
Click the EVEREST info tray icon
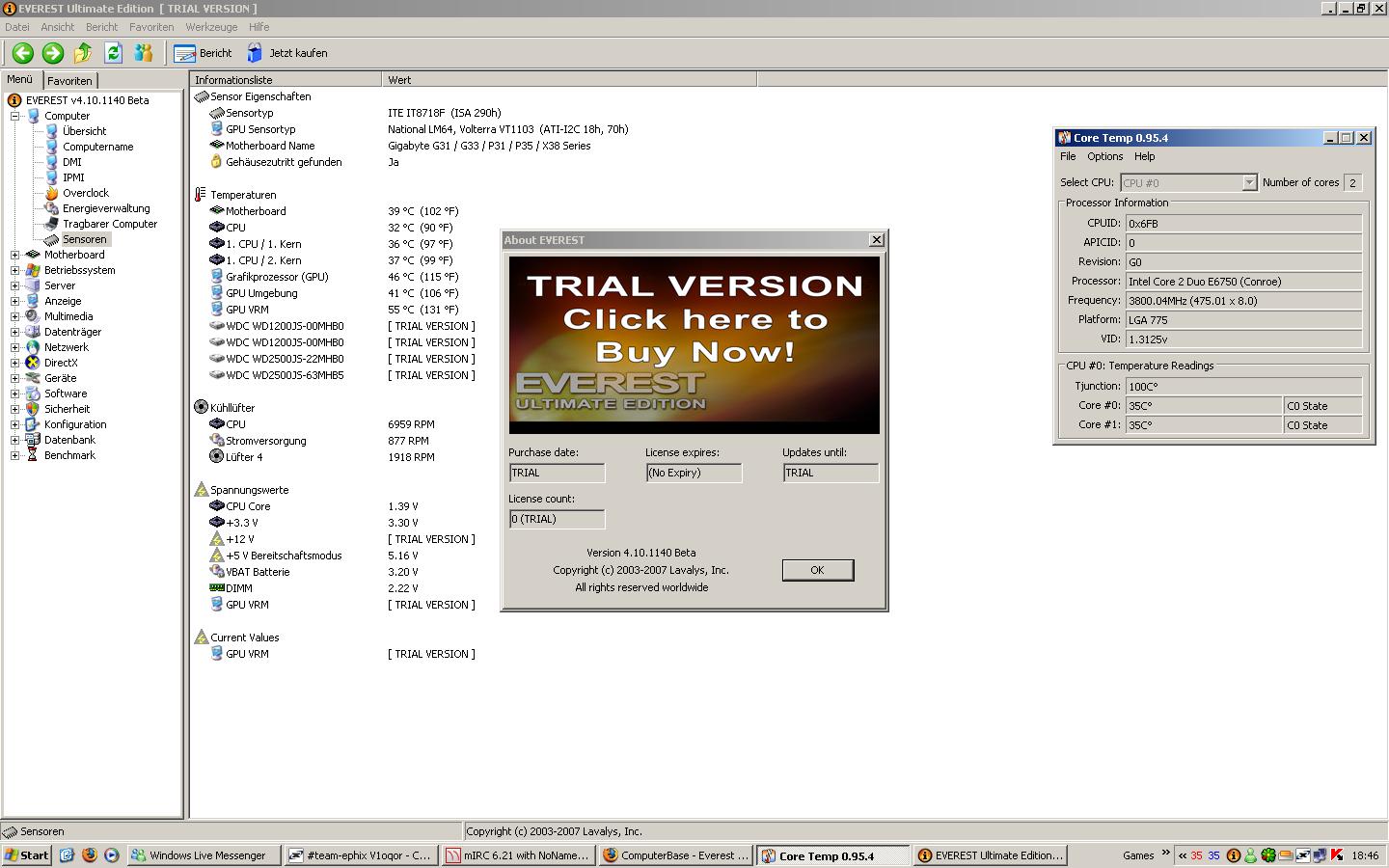pos(1233,854)
